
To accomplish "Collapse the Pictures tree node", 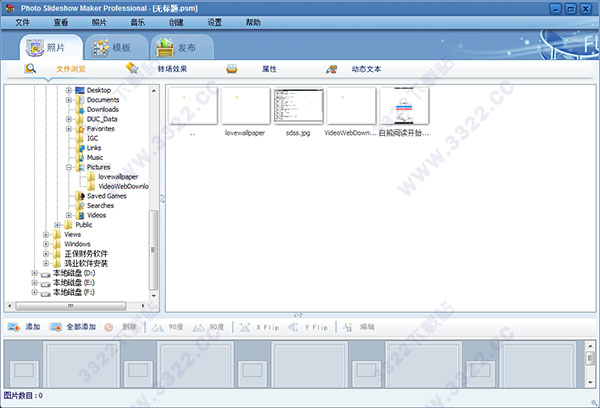I will point(69,167).
